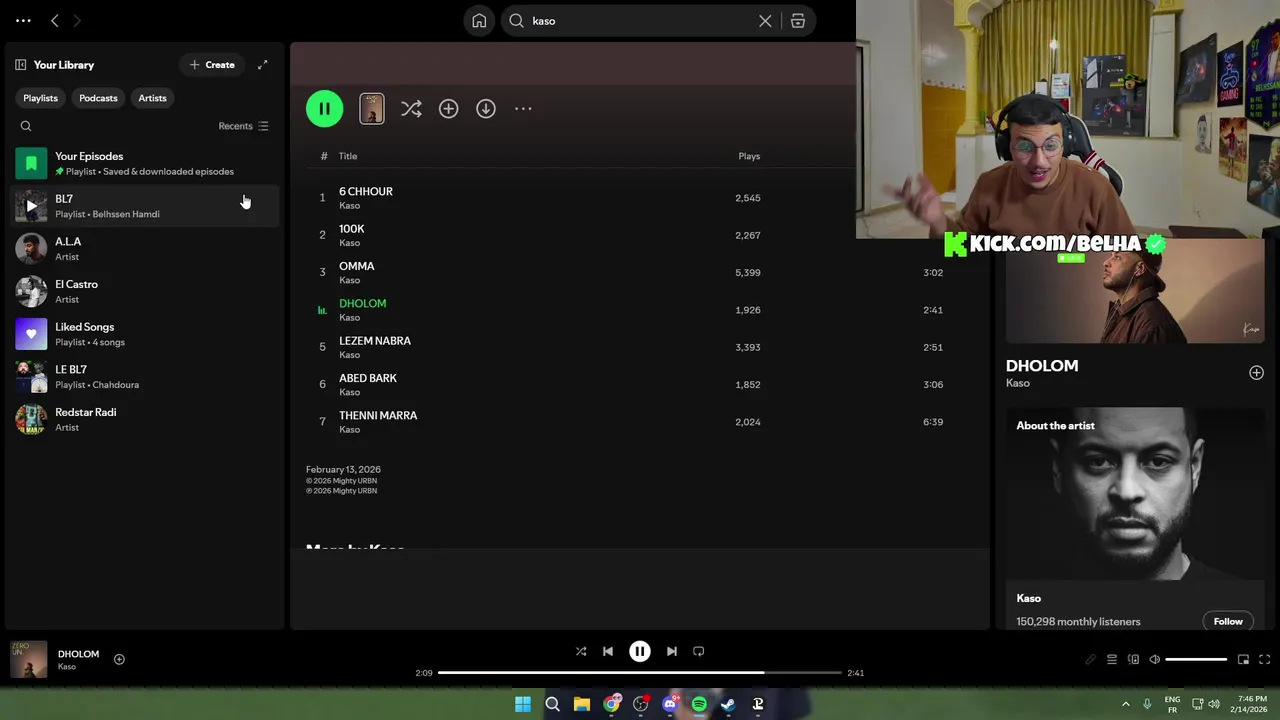
Task: Open Your Episodes playlist
Action: (x=145, y=163)
